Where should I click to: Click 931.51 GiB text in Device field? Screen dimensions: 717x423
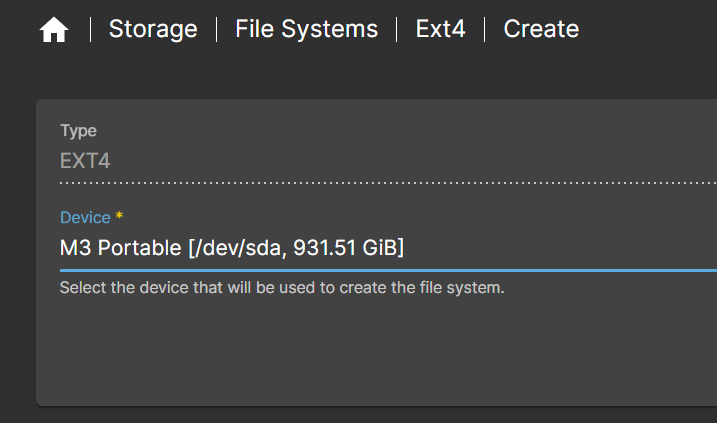coord(348,248)
